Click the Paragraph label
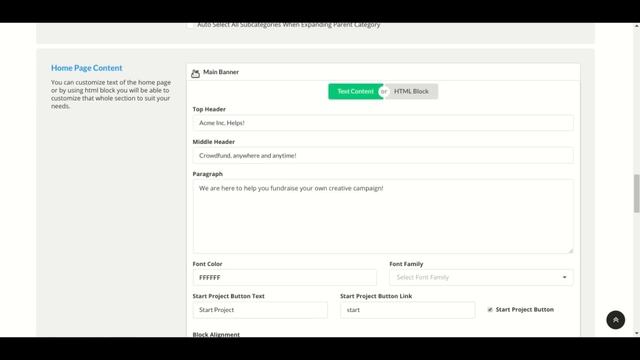Screen dimensions: 640x360 pyautogui.click(x=207, y=174)
